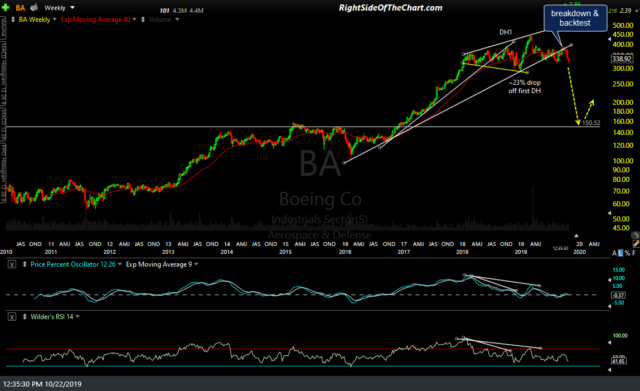Image resolution: width=640 pixels, height=391 pixels.
Task: Click the Wilder's RSI move handle
Action: [x=24, y=317]
